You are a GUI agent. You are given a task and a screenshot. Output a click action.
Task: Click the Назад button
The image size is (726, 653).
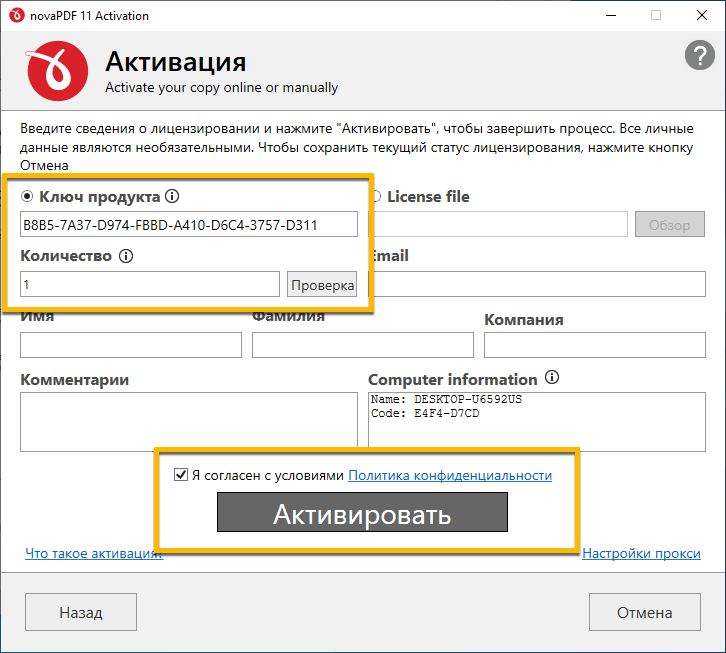(81, 612)
